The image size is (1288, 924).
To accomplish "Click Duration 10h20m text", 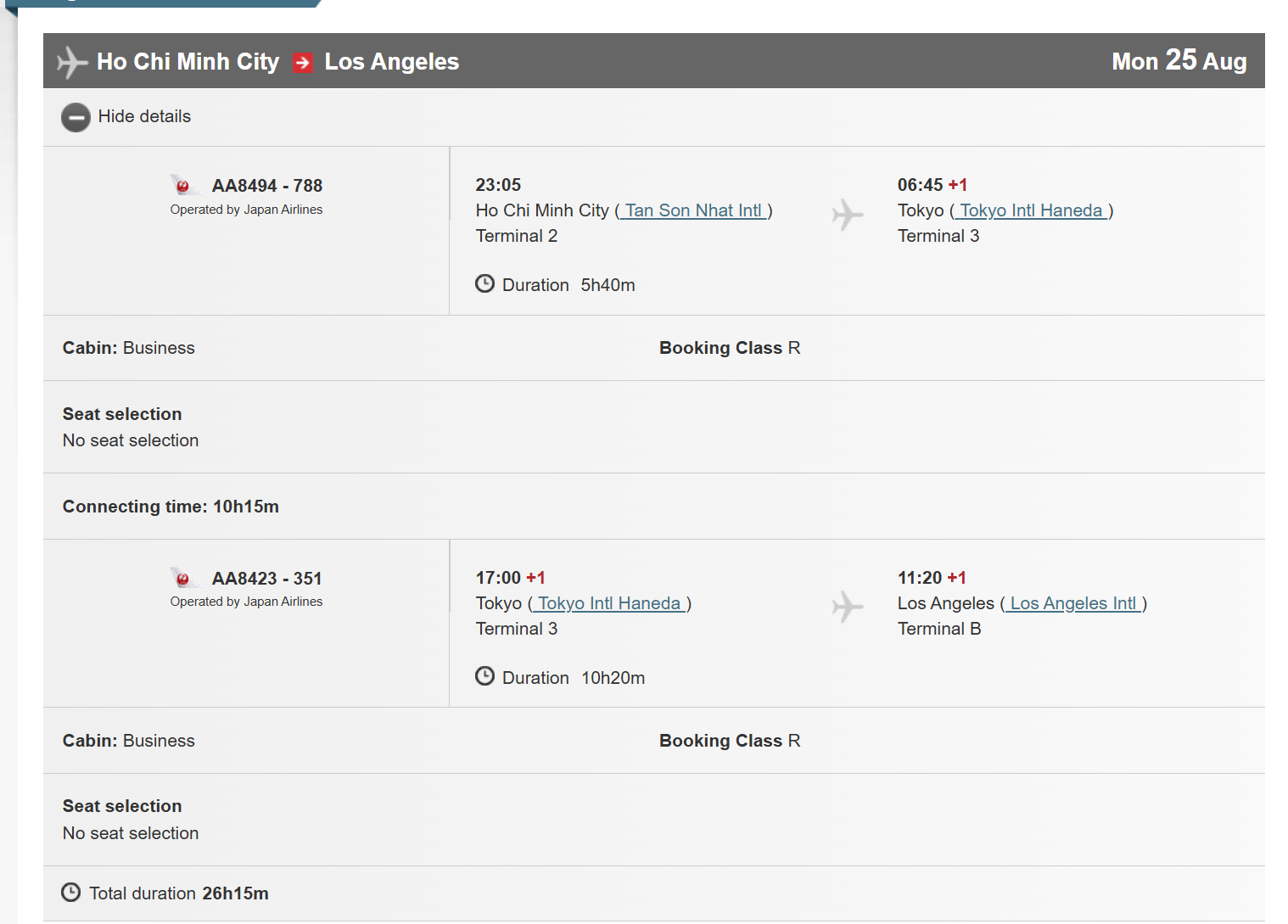I will [574, 678].
